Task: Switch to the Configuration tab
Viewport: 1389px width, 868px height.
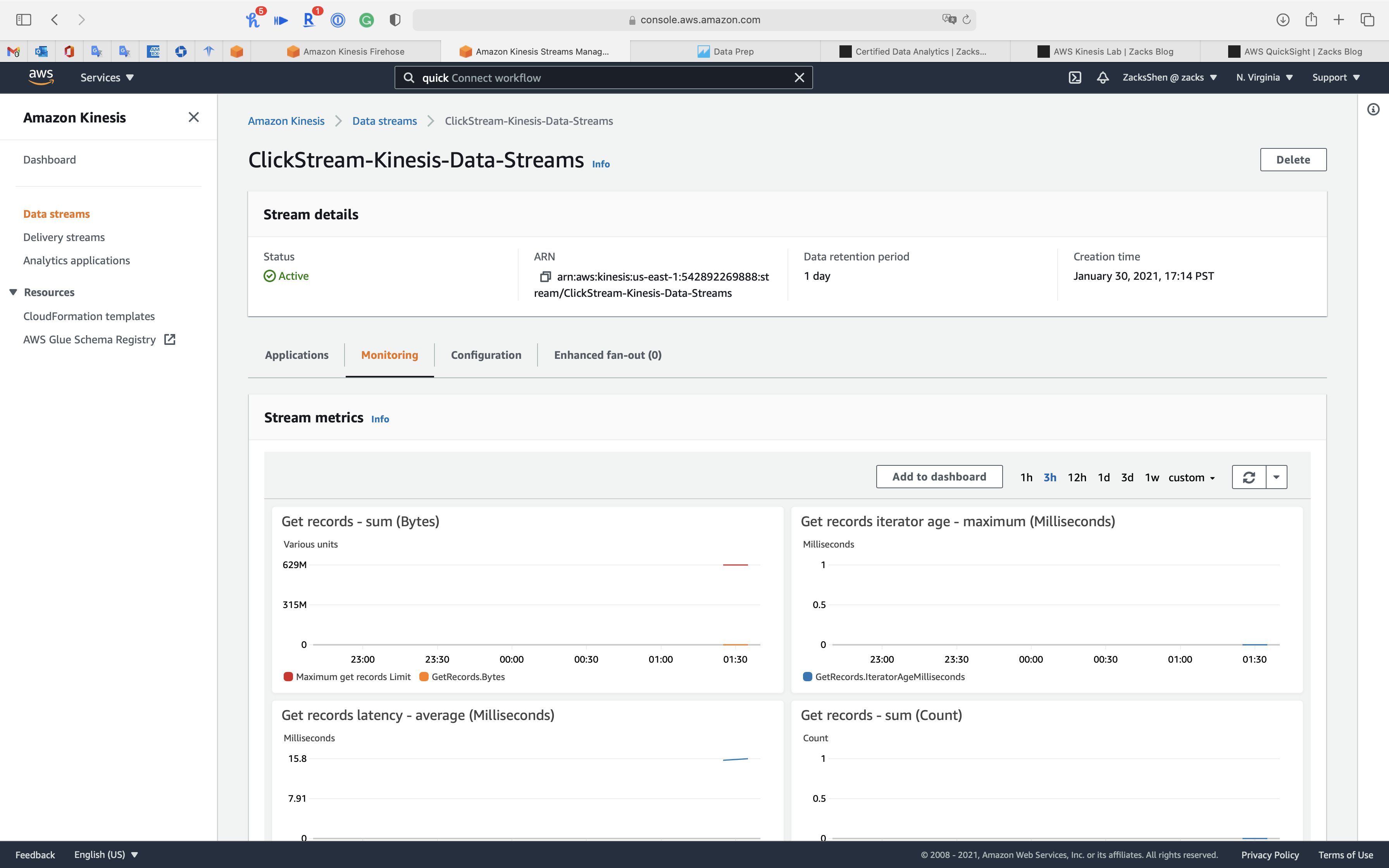Action: click(486, 355)
